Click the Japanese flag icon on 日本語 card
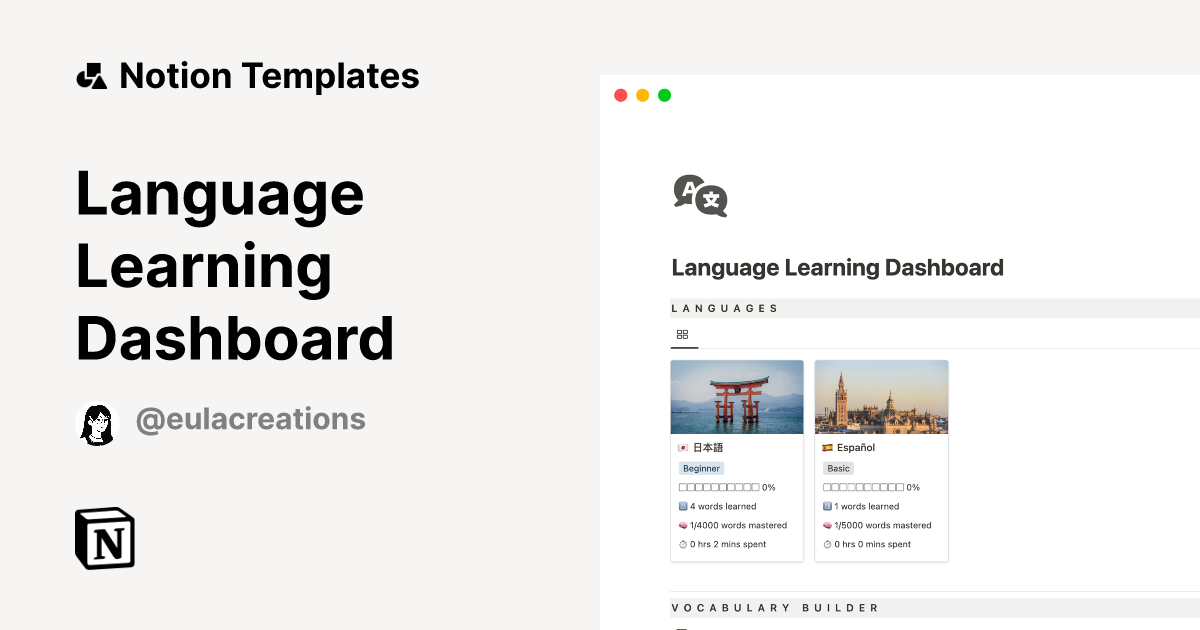The height and width of the screenshot is (630, 1200). 682,447
